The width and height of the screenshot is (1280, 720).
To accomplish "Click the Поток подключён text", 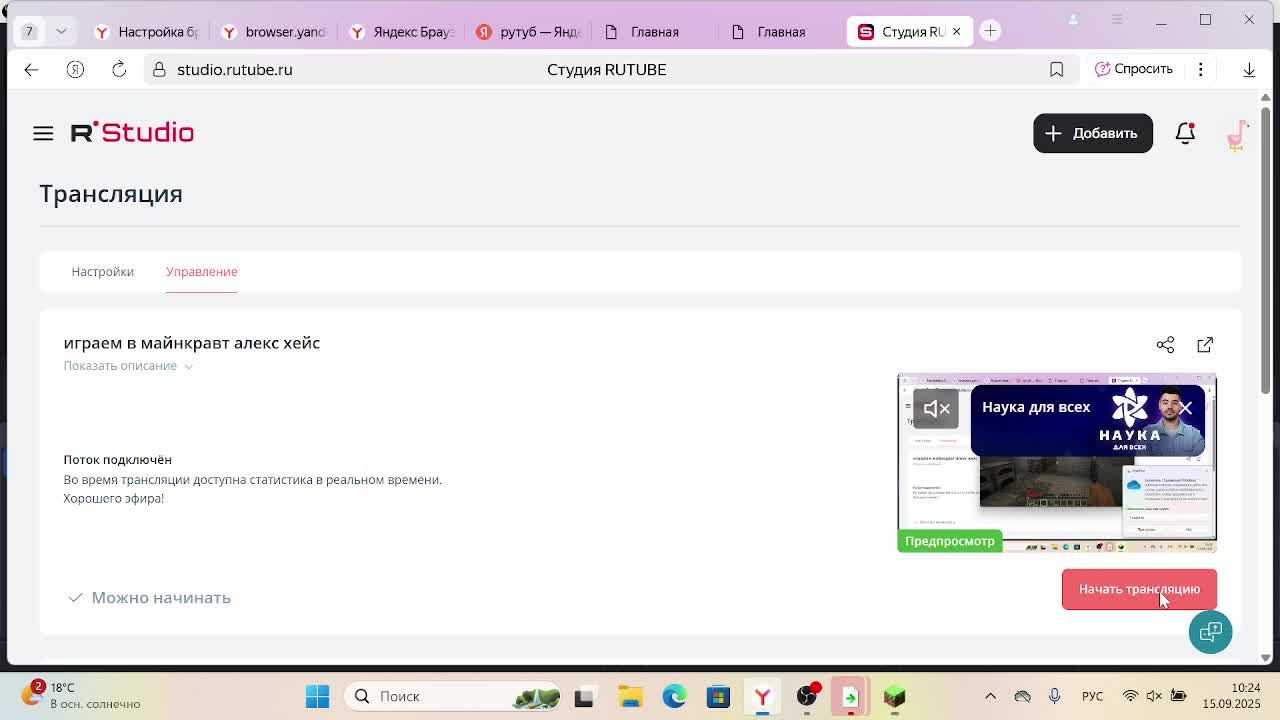I will pos(117,460).
